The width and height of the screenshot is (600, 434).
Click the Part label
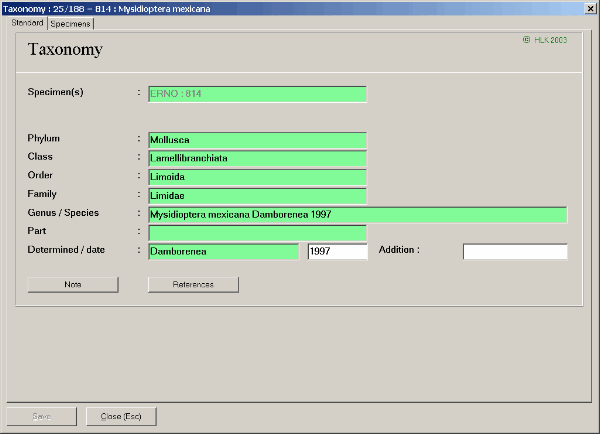point(37,231)
